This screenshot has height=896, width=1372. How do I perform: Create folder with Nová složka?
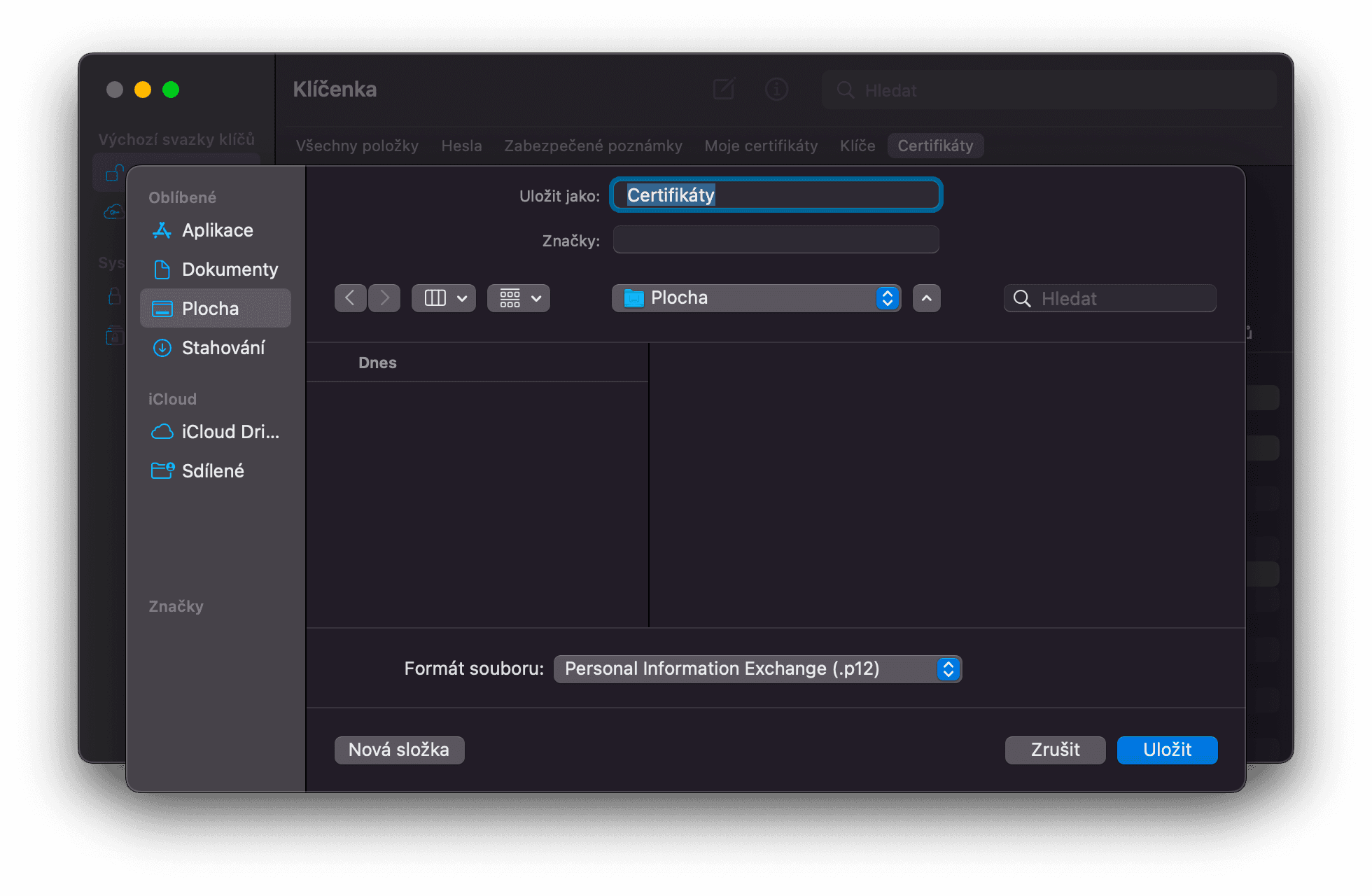[399, 750]
